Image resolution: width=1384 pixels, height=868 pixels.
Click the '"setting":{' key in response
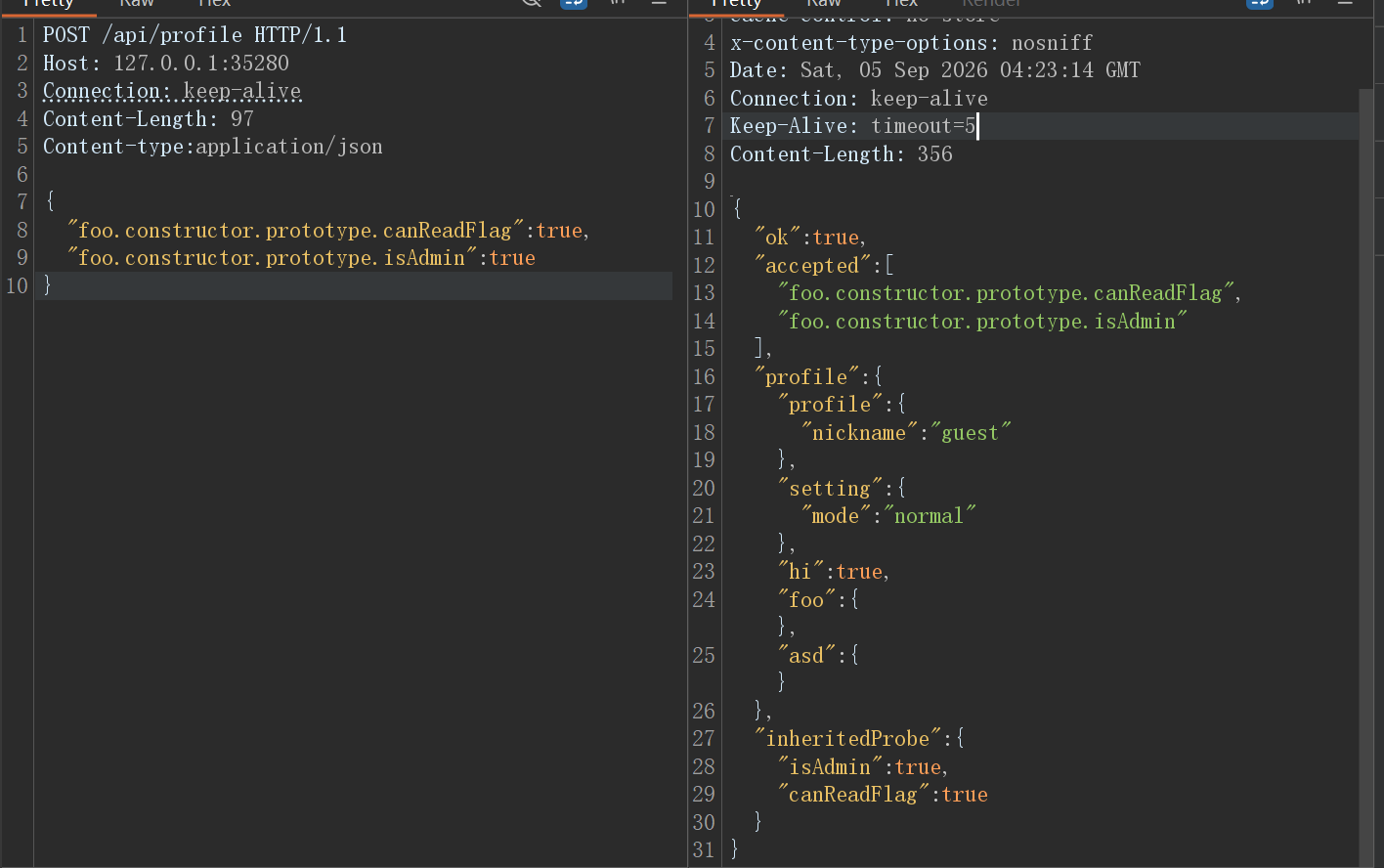coord(842,489)
